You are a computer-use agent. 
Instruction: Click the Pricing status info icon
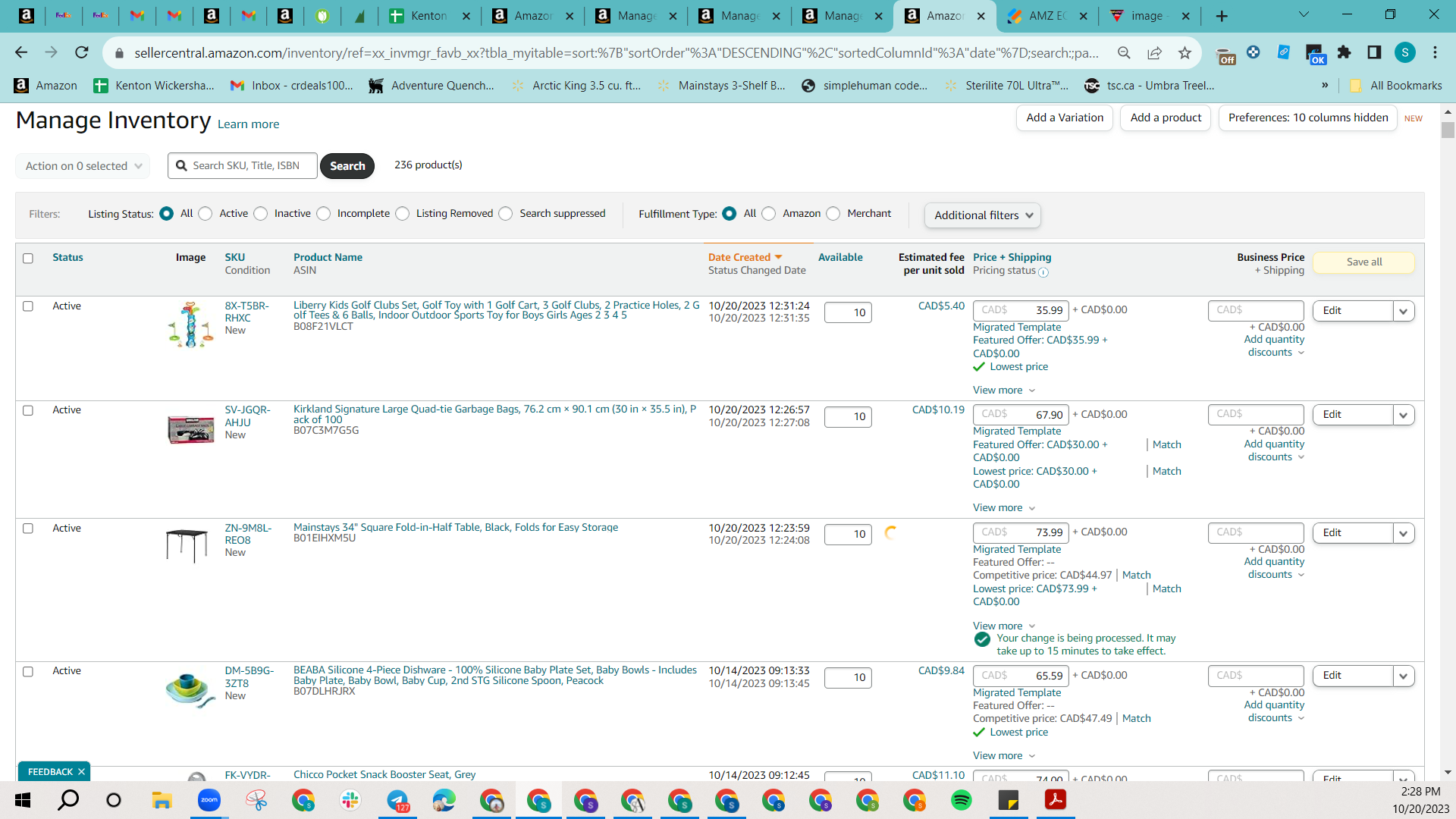click(x=1043, y=272)
